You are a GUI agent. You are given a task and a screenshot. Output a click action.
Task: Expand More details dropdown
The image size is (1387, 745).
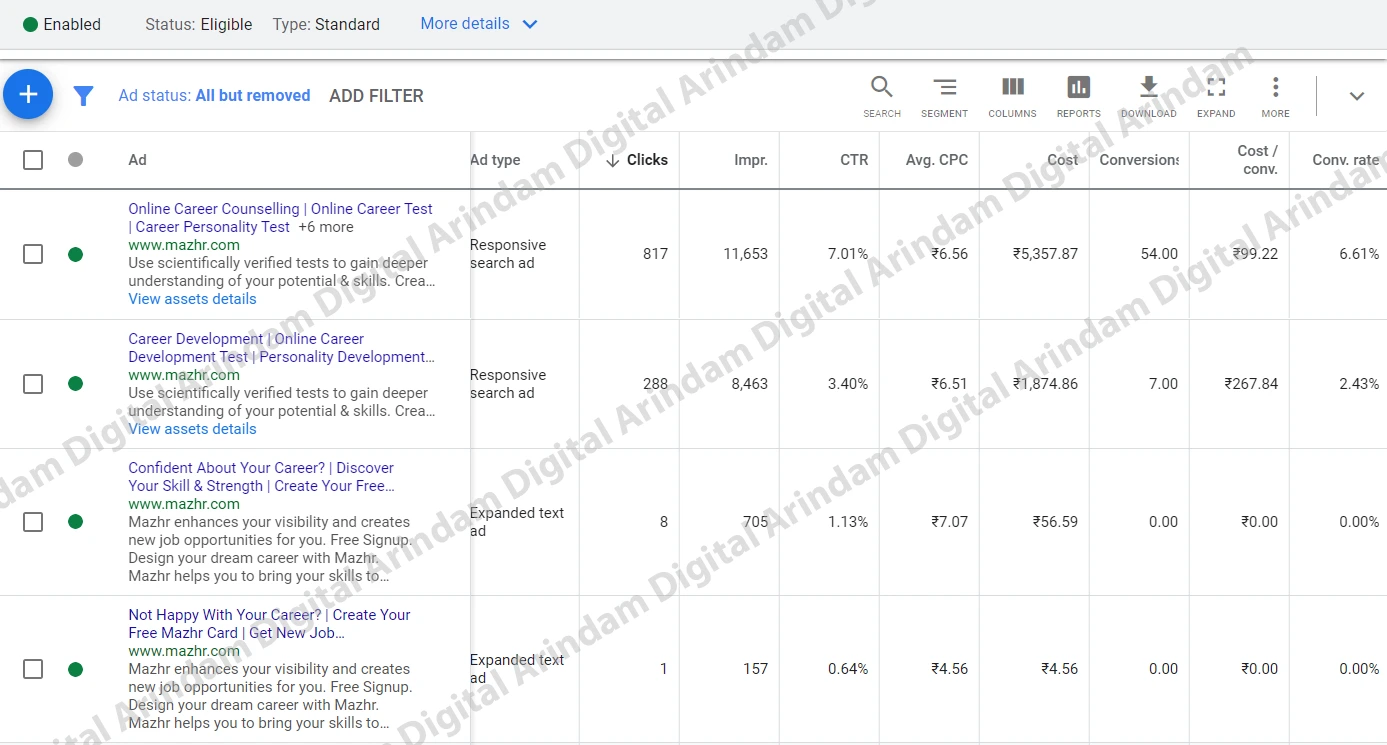(479, 24)
